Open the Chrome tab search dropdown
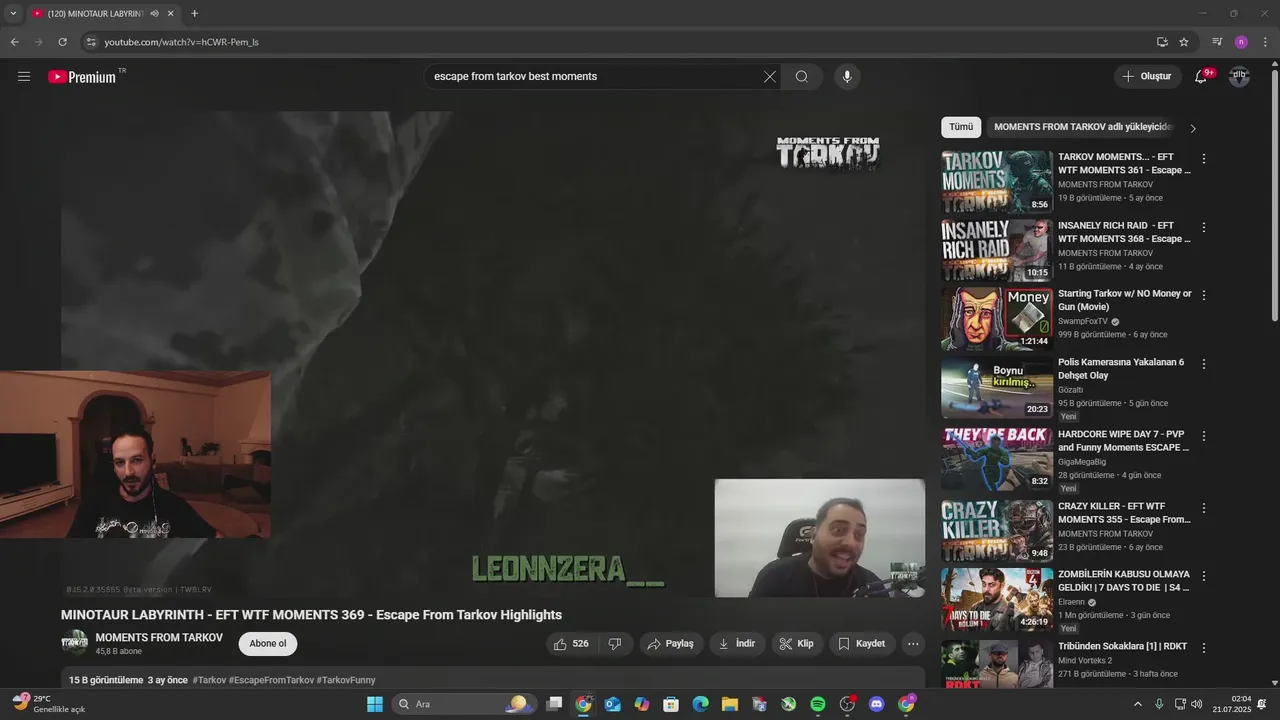 point(13,14)
